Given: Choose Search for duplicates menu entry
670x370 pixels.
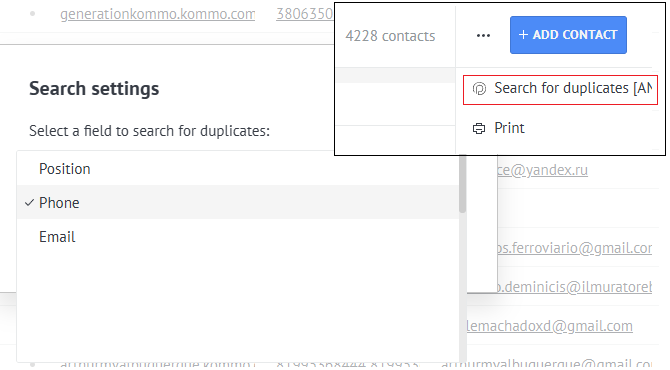Looking at the screenshot, I should point(560,90).
